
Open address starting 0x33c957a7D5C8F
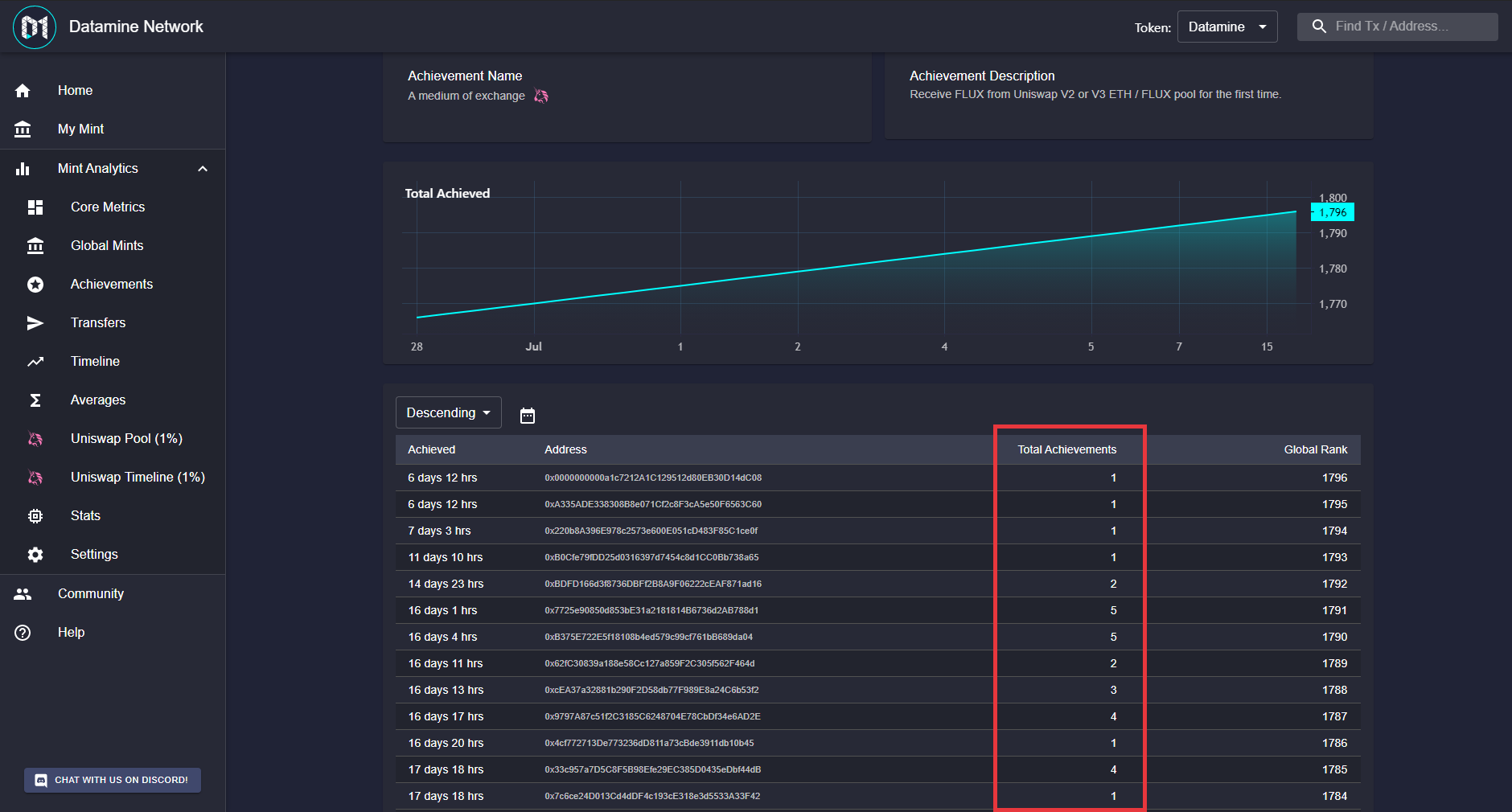pyautogui.click(x=652, y=770)
